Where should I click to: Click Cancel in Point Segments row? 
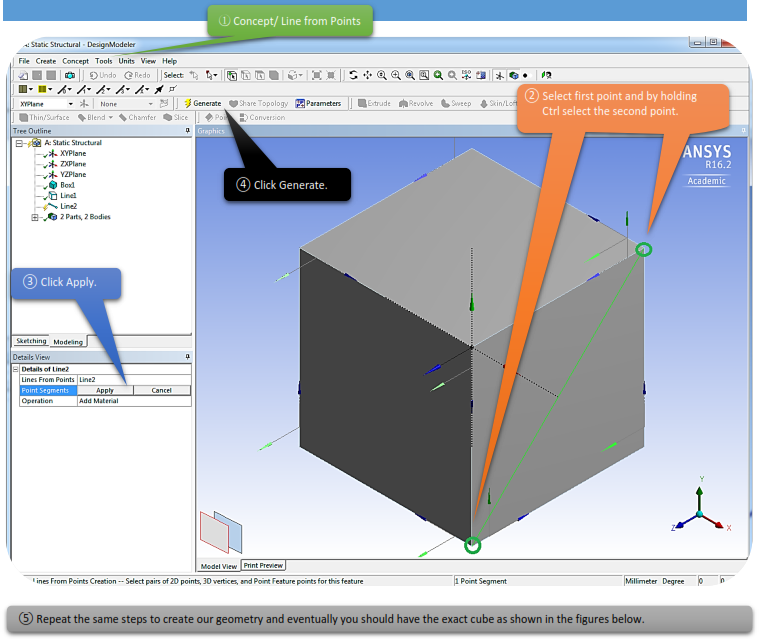161,390
